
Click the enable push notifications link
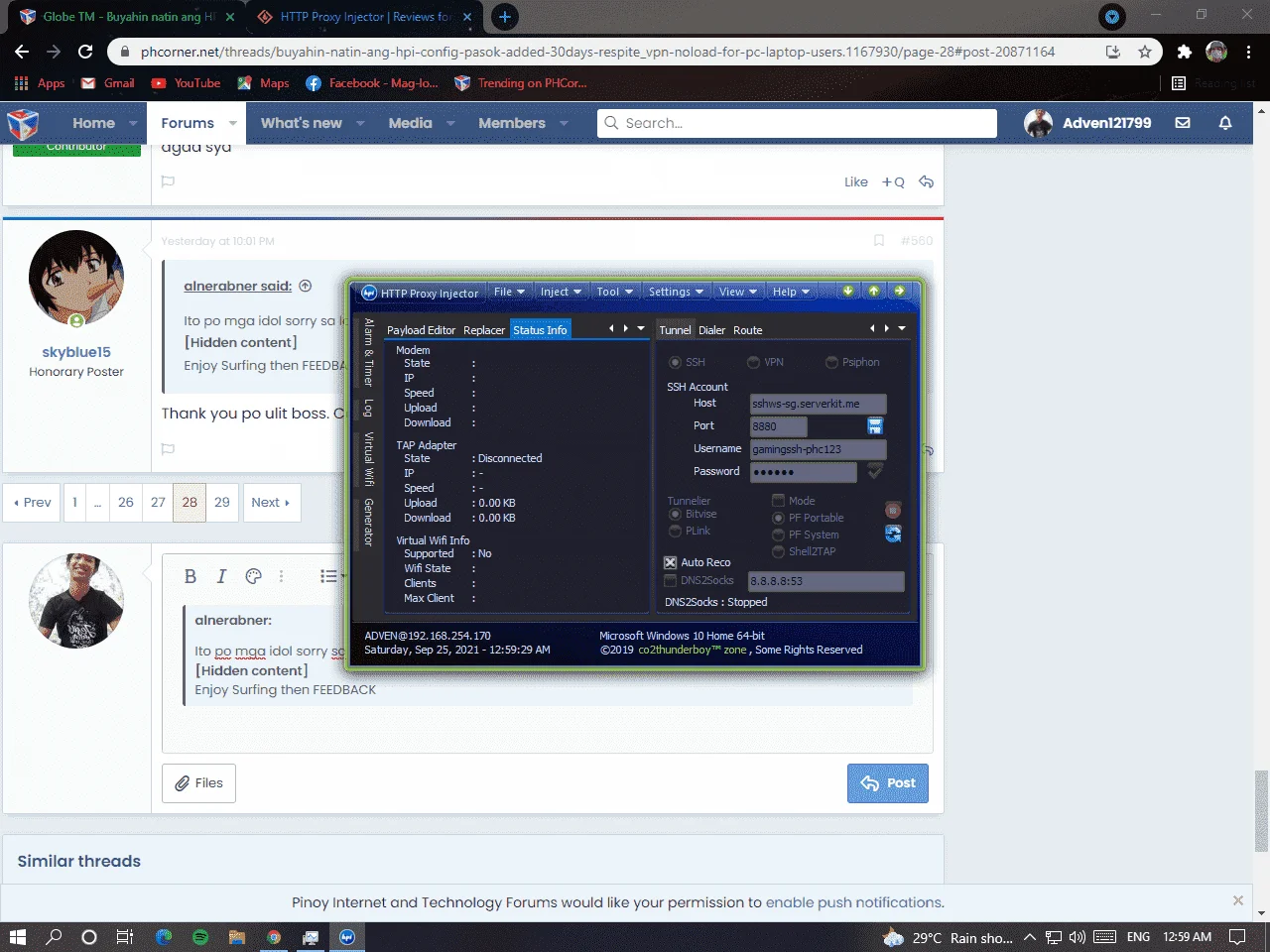pos(854,902)
